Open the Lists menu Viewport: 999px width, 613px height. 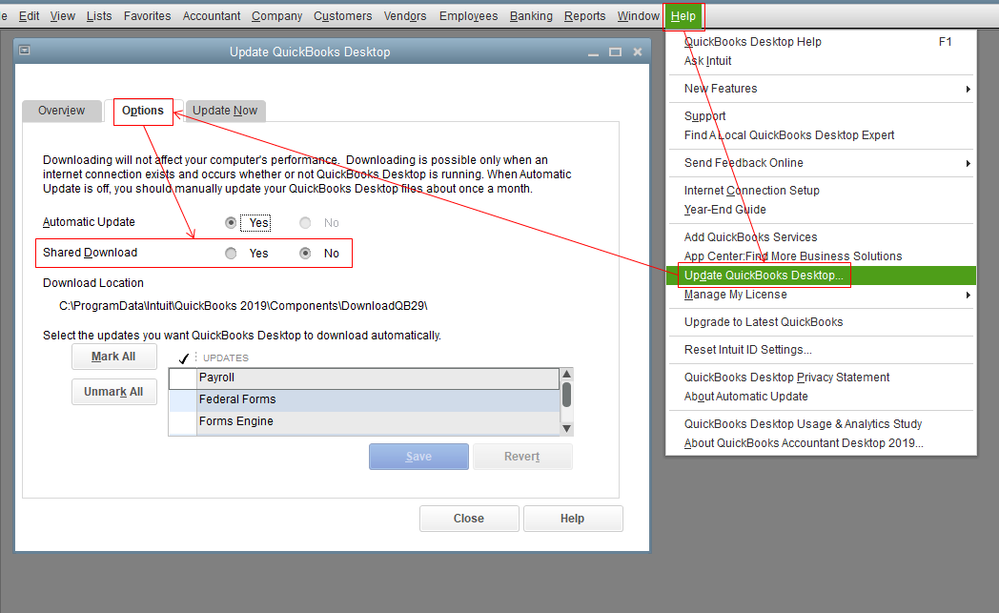point(99,16)
